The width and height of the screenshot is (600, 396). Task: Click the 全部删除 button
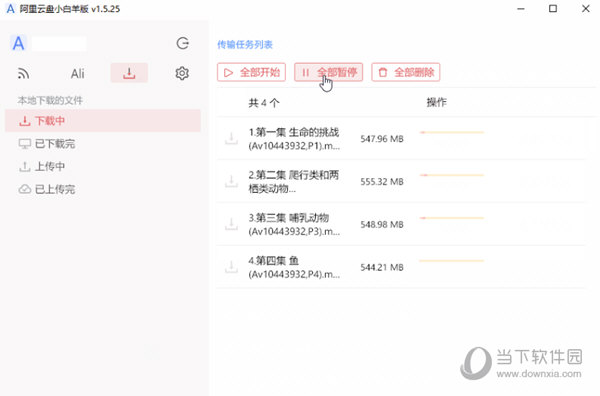point(406,72)
